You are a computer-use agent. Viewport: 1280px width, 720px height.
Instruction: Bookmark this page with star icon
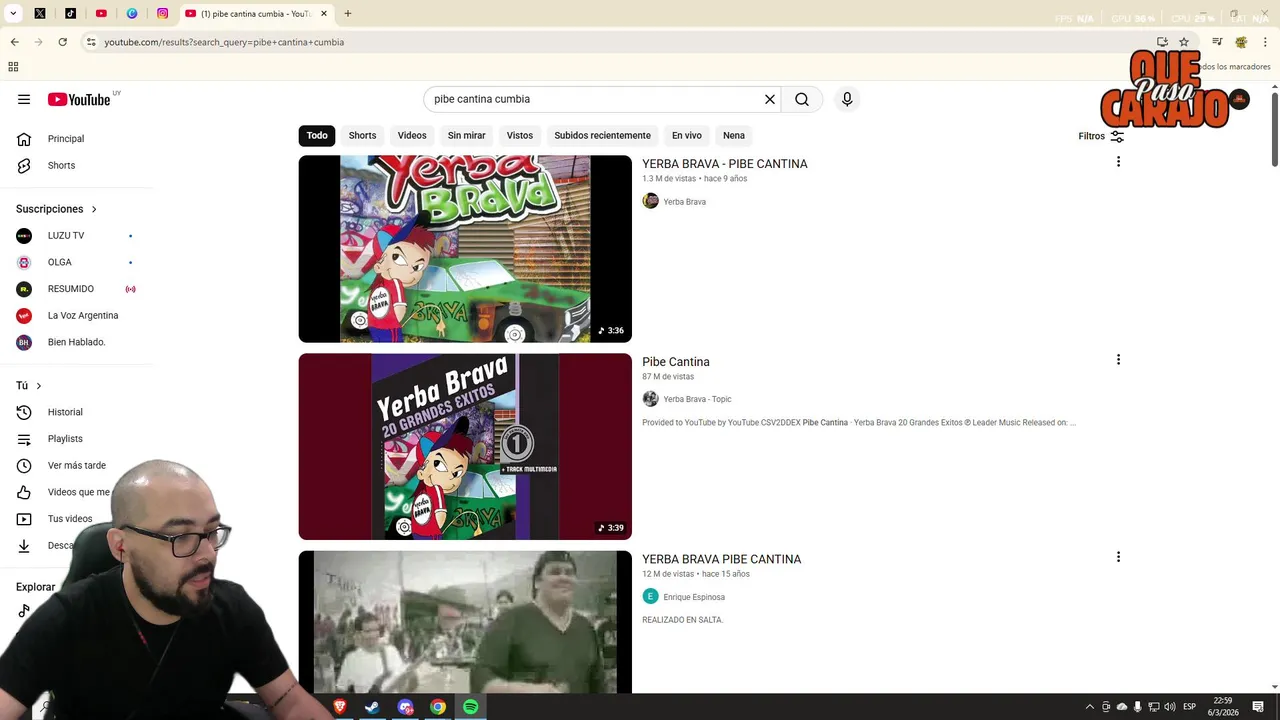tap(1184, 42)
